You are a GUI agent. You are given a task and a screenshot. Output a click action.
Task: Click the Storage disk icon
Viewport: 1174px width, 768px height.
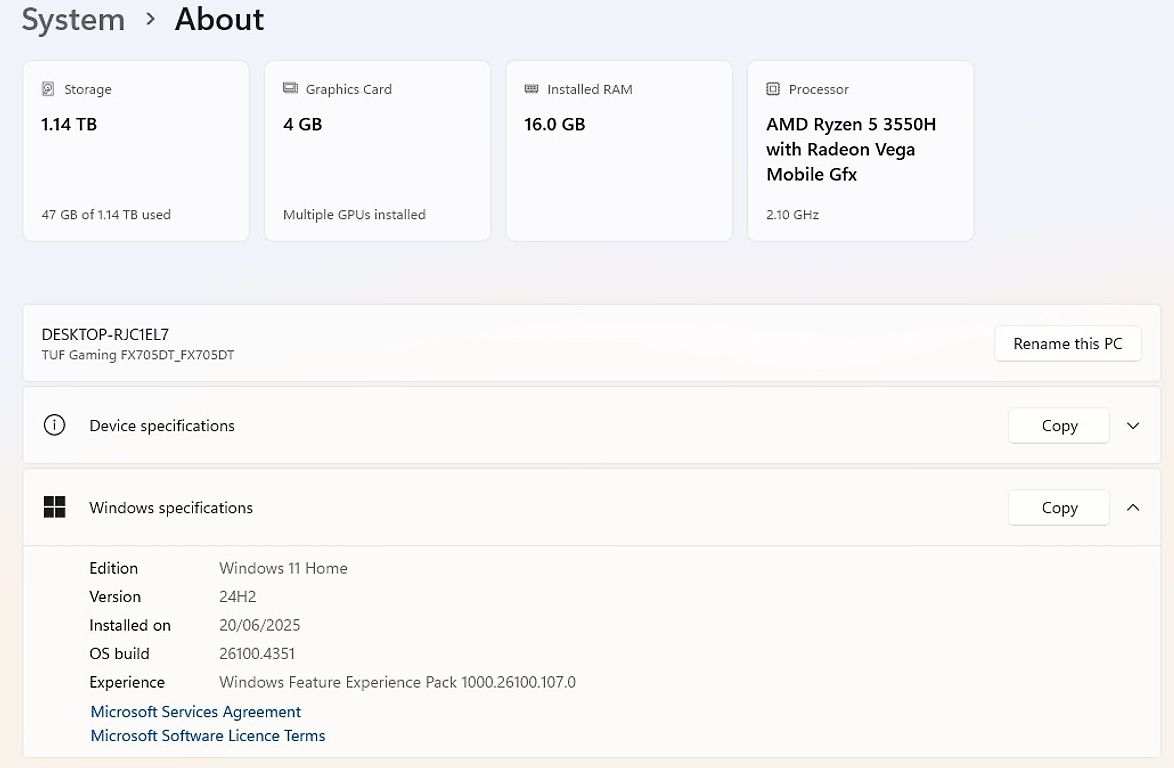click(48, 89)
